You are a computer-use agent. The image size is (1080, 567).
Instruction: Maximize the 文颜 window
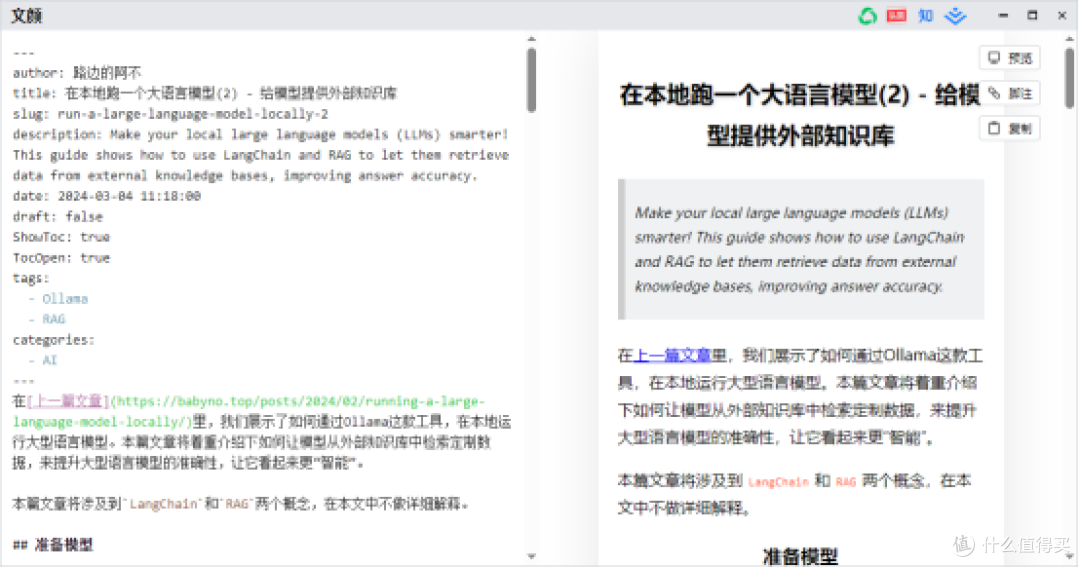pyautogui.click(x=1032, y=15)
